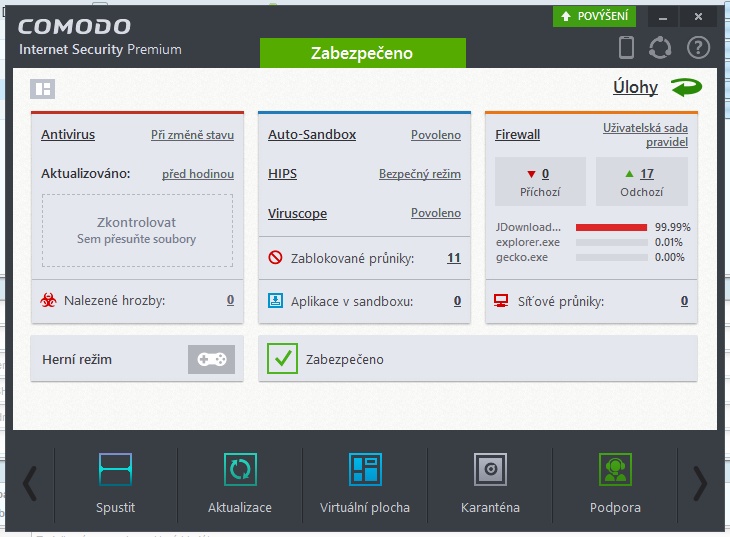
Task: Open the help question mark icon
Action: click(x=698, y=48)
